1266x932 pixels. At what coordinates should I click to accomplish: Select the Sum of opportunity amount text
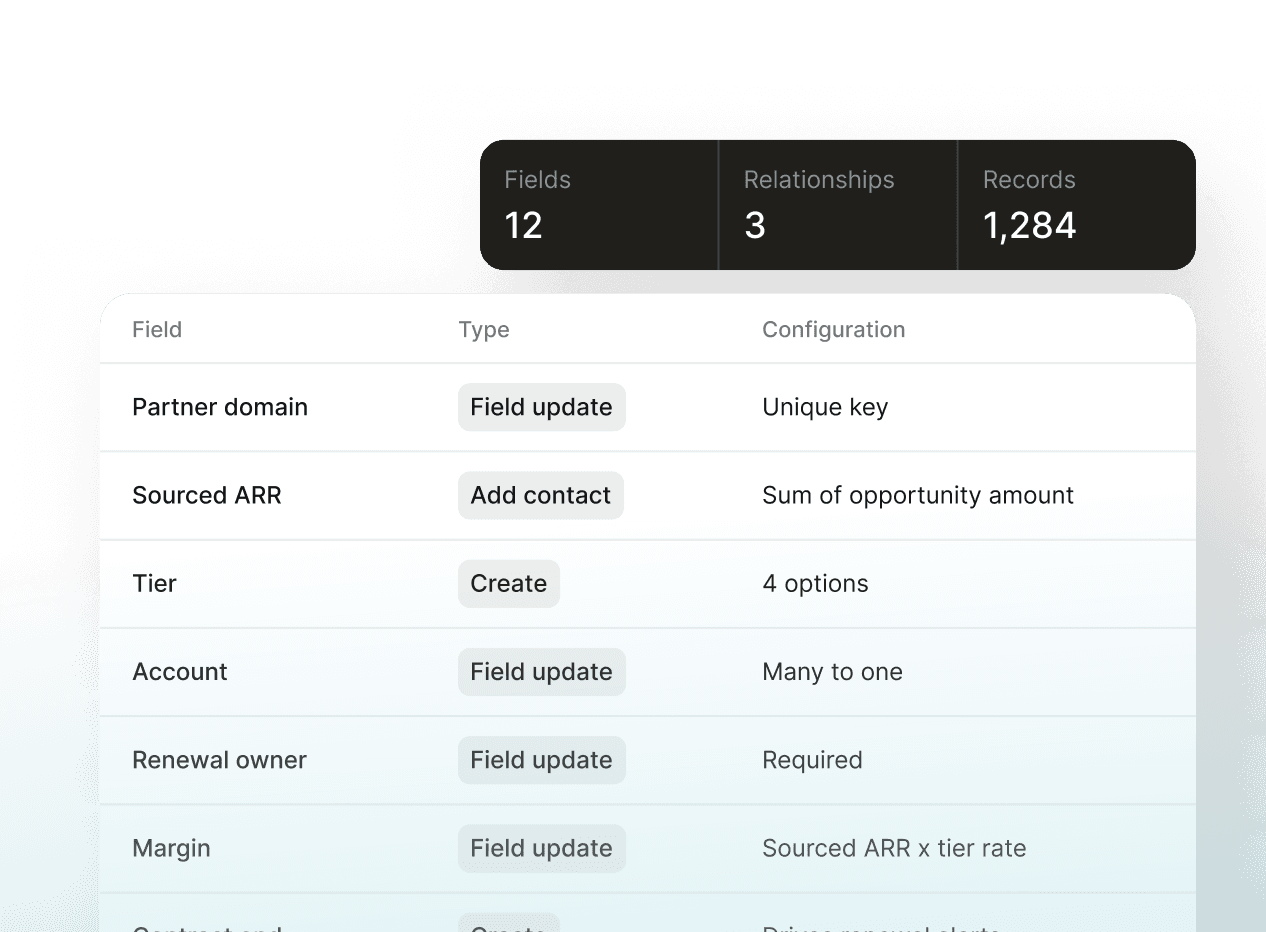pyautogui.click(x=918, y=495)
